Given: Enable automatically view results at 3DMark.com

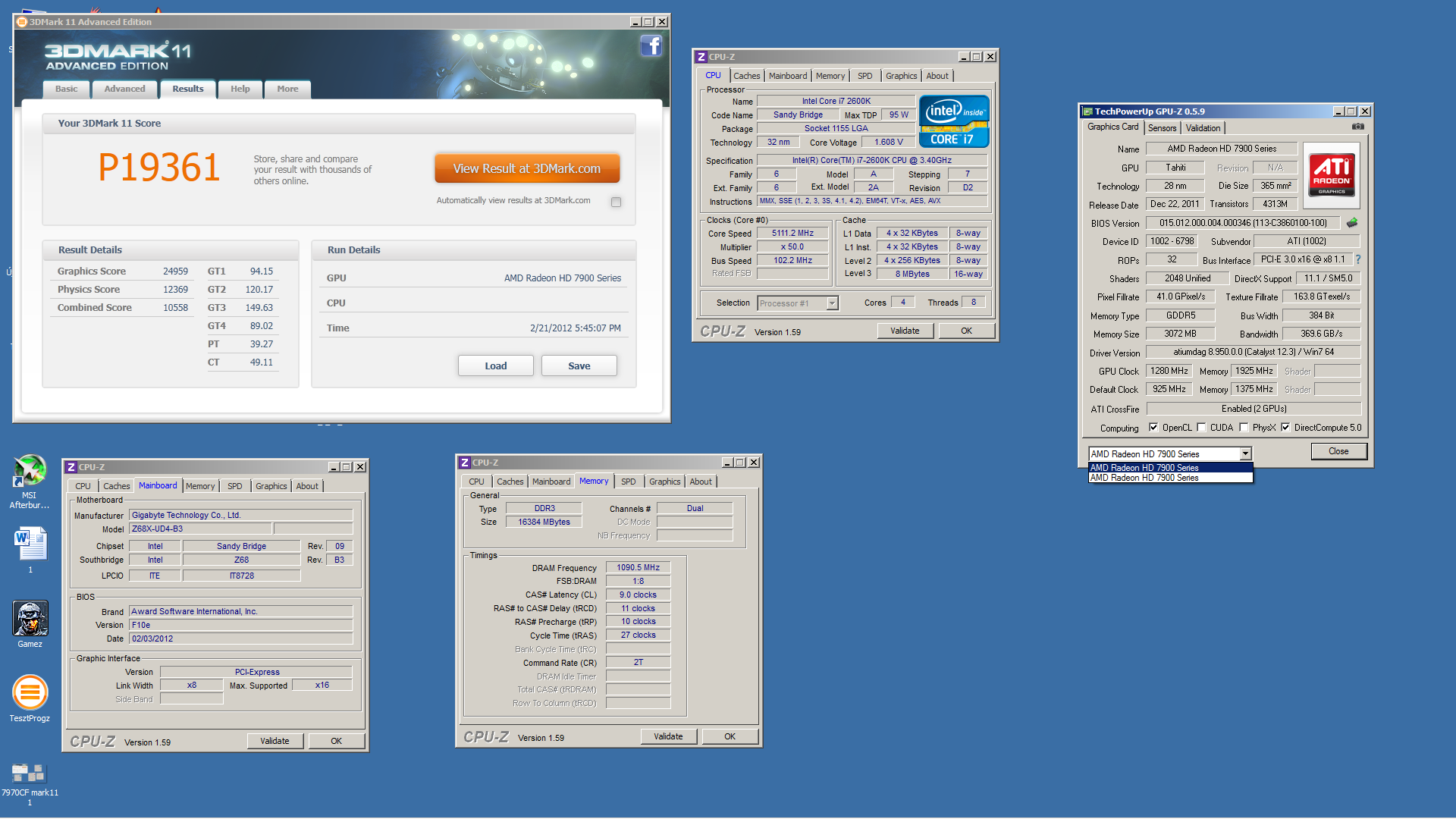Looking at the screenshot, I should coord(616,202).
